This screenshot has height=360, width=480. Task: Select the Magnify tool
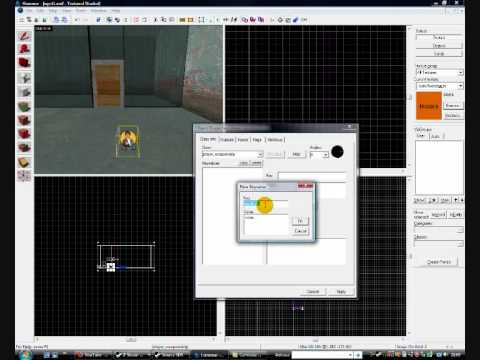[24, 49]
